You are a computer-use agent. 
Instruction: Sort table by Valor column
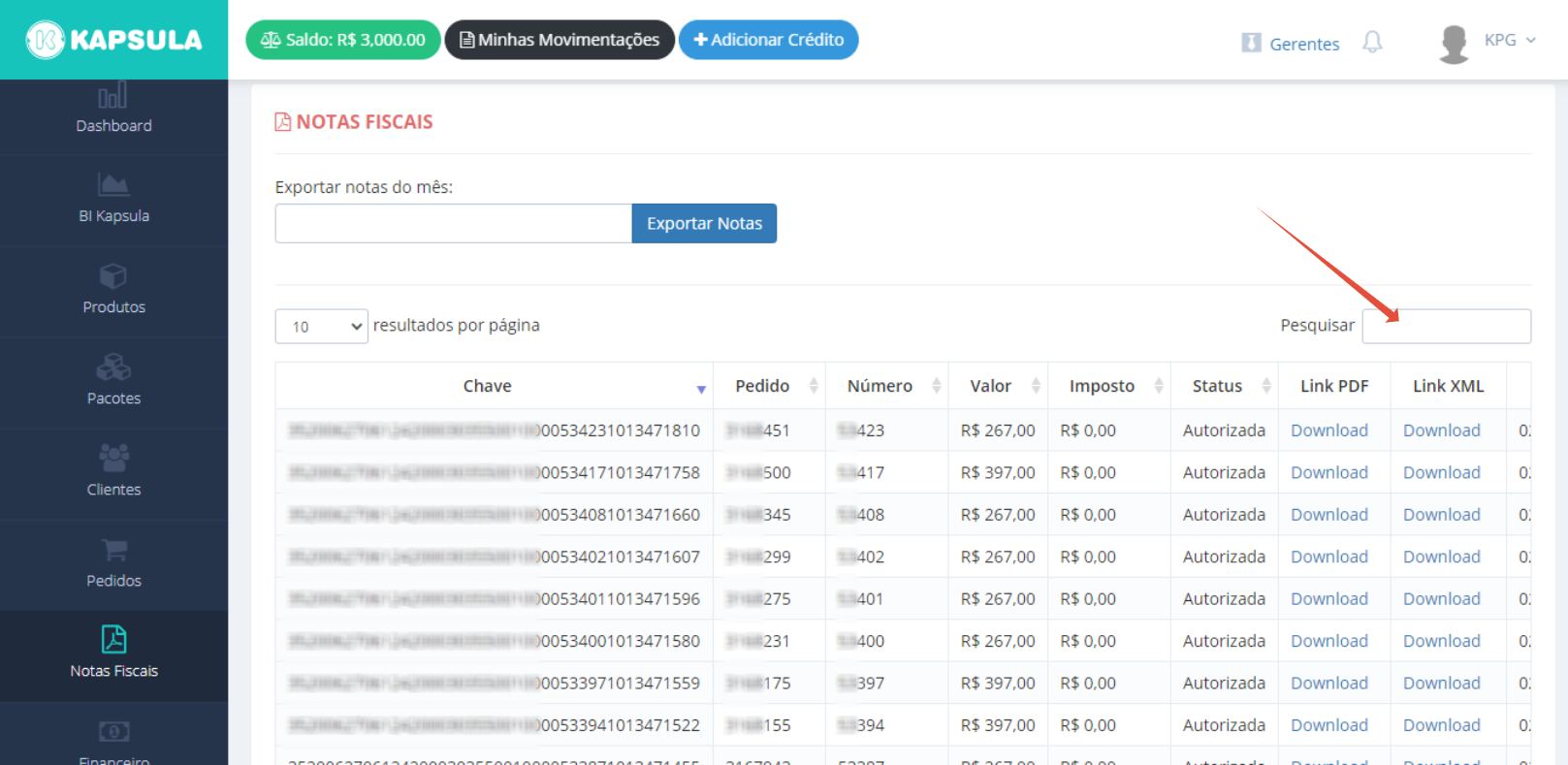(998, 386)
